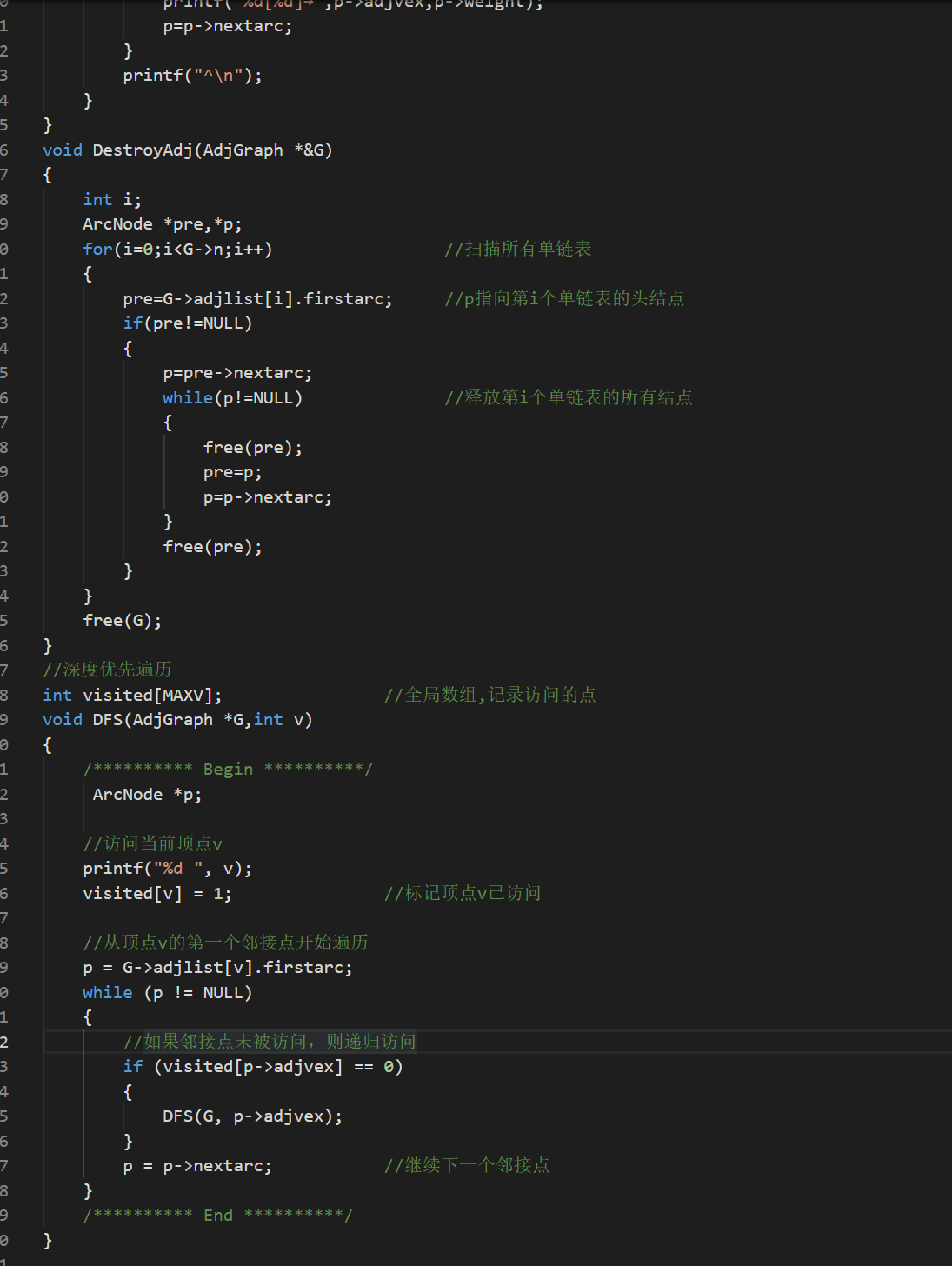952x1266 pixels.
Task: Click the recursive call DFS(G, p->adjvex);
Action: coord(253,1116)
